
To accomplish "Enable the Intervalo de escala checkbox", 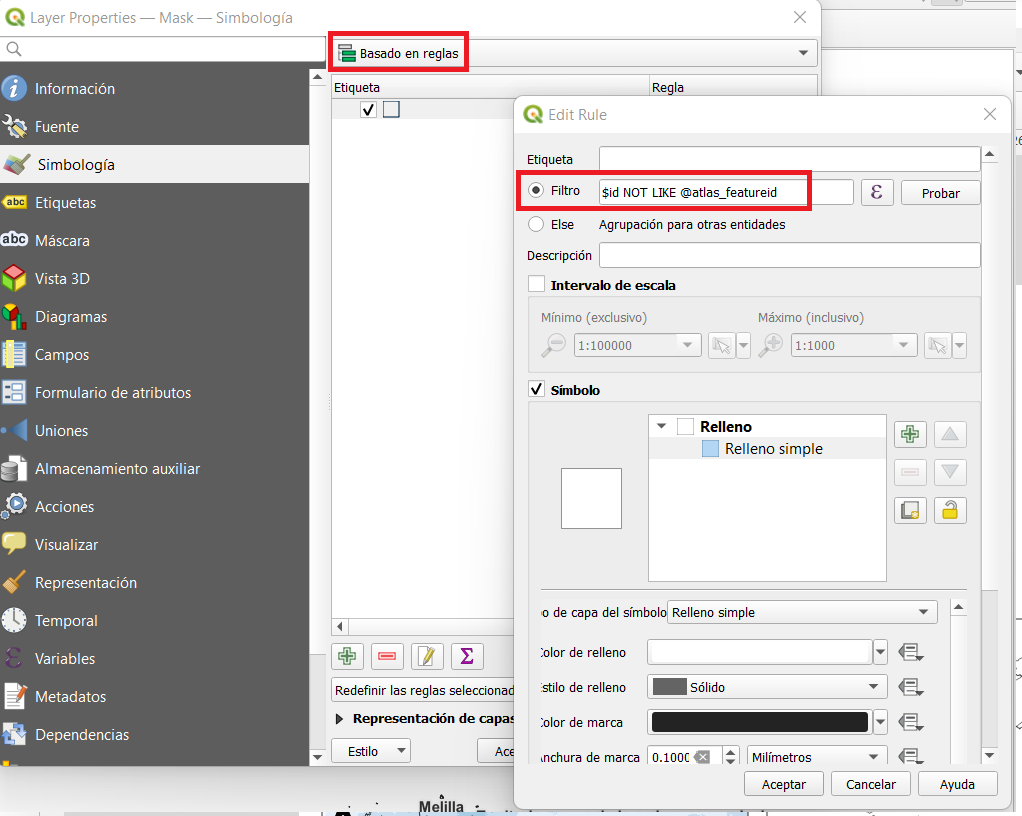I will [537, 285].
